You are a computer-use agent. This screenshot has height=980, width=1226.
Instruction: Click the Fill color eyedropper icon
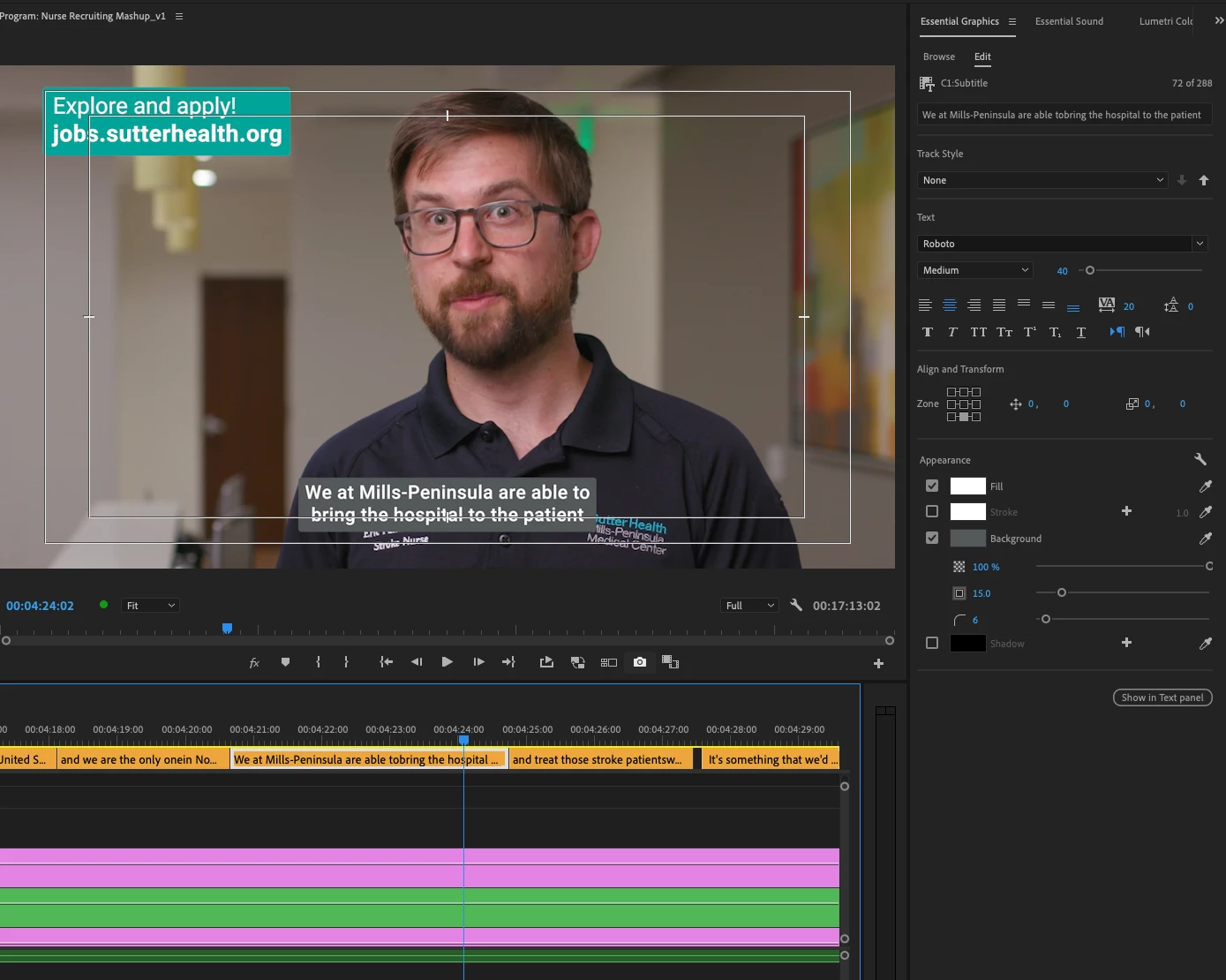click(1205, 486)
